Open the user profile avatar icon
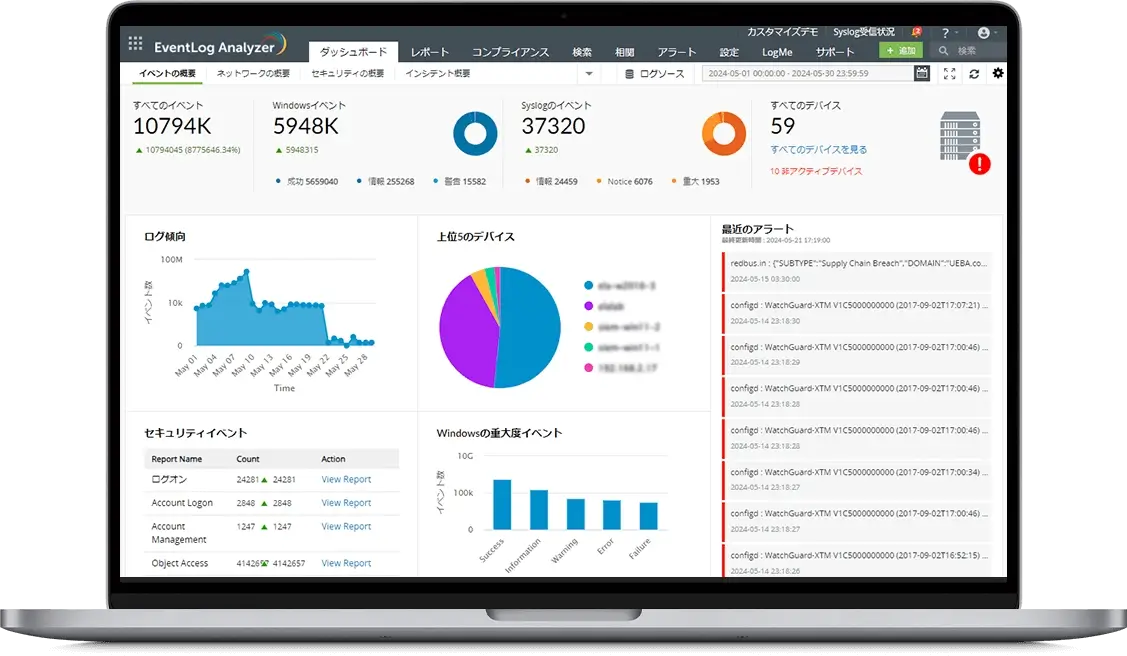The width and height of the screenshot is (1127, 656). [983, 32]
